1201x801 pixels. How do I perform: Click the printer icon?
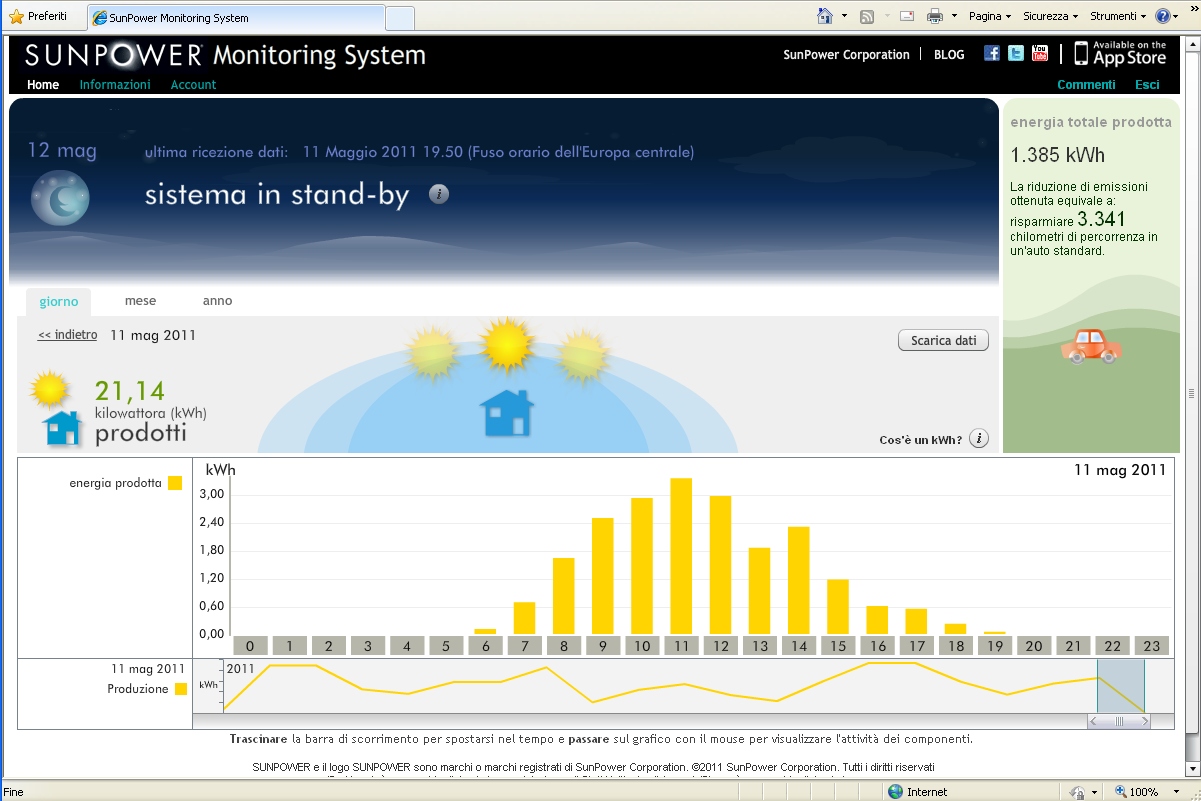[935, 16]
